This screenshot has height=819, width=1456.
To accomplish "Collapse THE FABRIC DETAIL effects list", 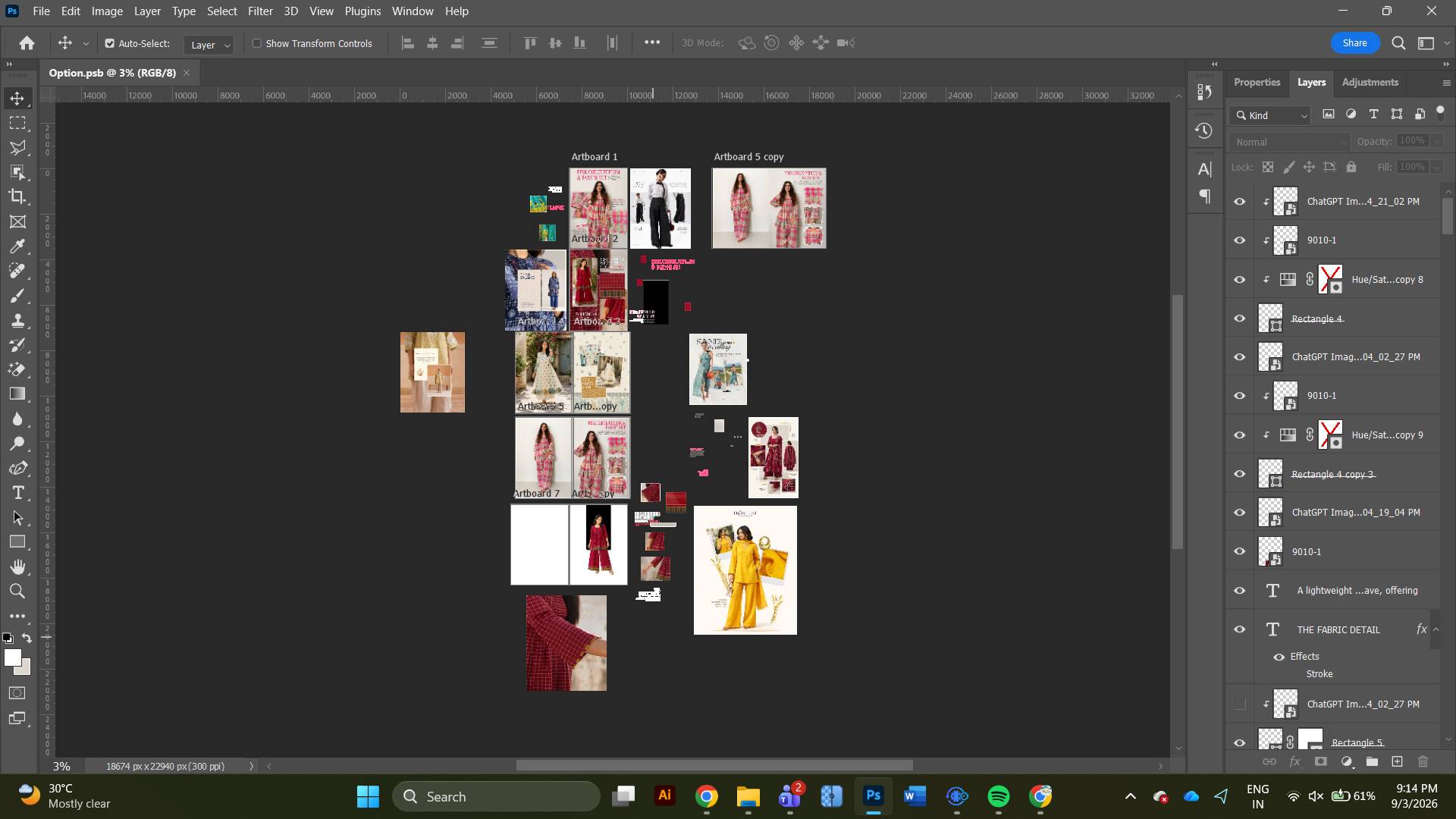I will click(1436, 629).
